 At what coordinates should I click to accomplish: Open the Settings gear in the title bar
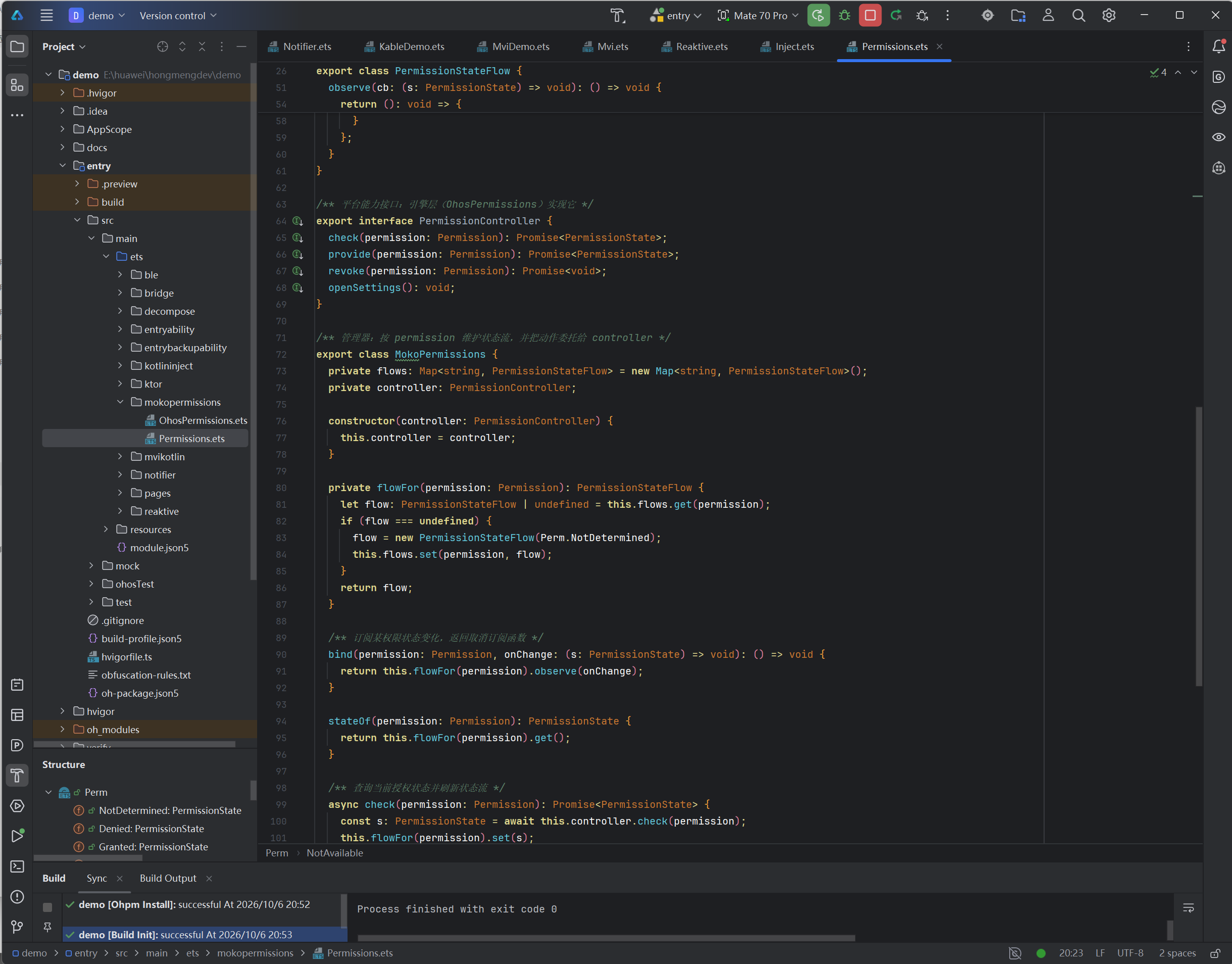pyautogui.click(x=1108, y=15)
